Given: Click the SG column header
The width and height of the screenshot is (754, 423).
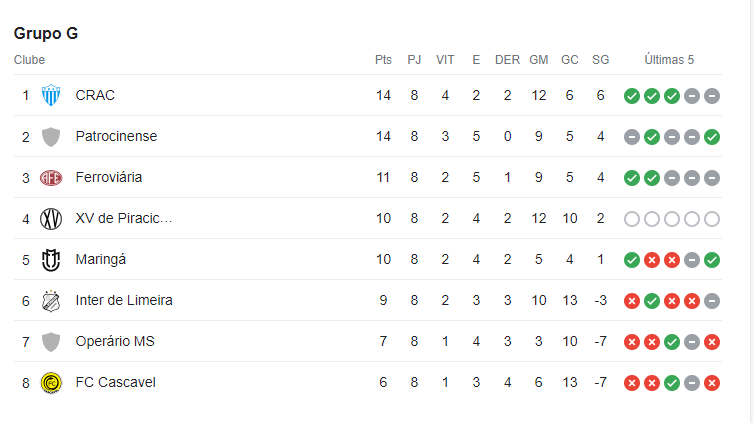Looking at the screenshot, I should [601, 60].
